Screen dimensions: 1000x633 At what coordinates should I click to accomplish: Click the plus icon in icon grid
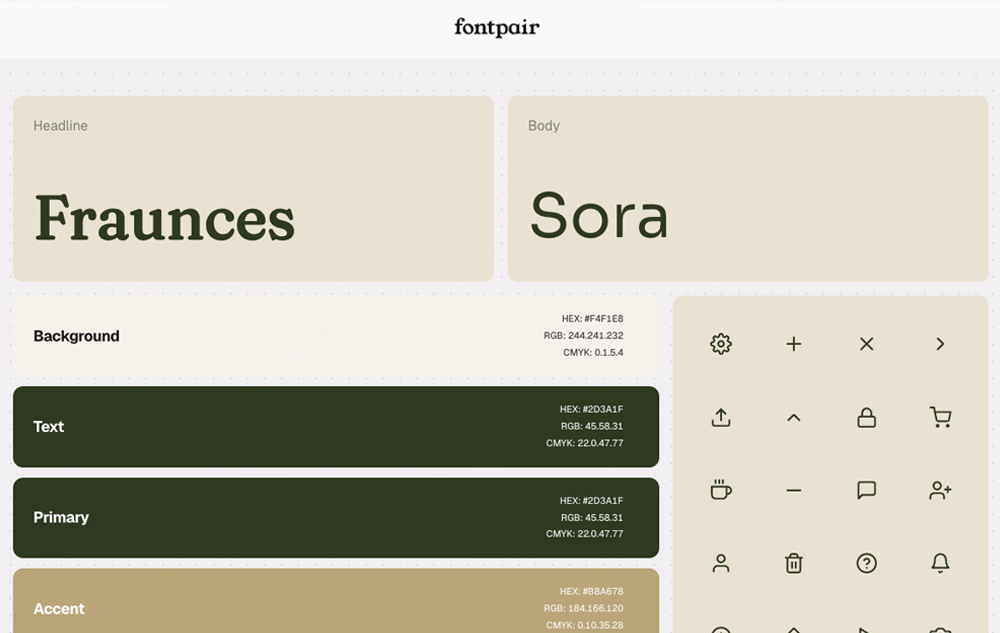click(793, 344)
